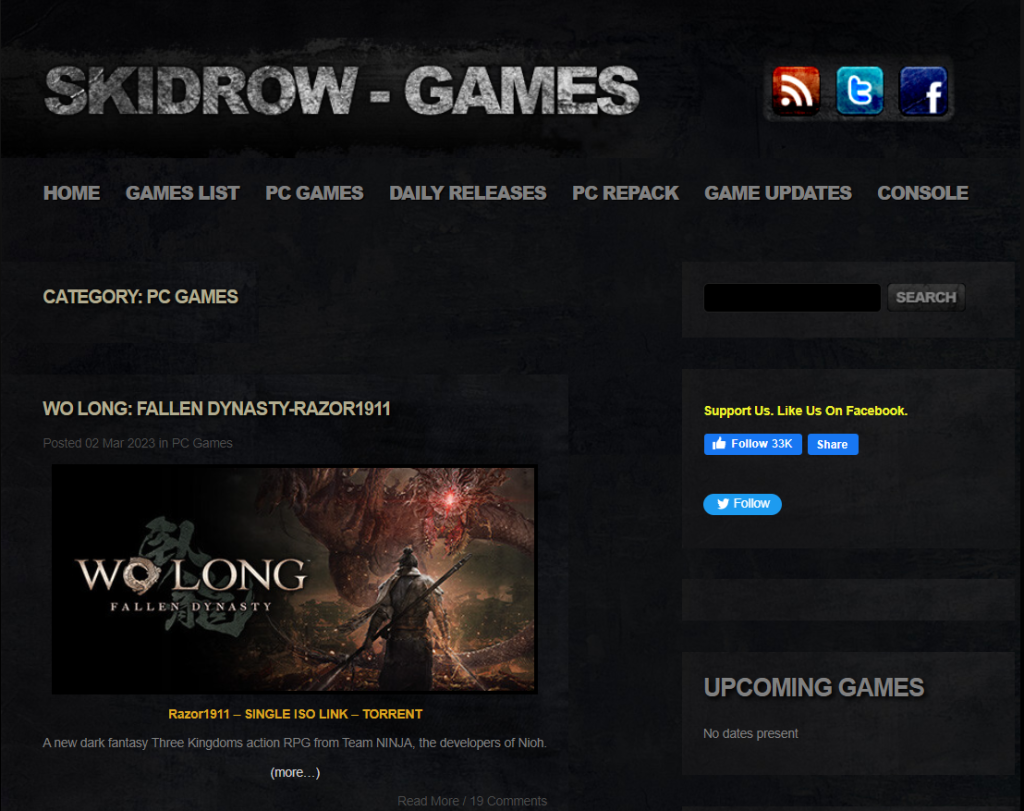Click the 'Posted 02 Mar 2023' date text
This screenshot has height=811, width=1024.
pyautogui.click(x=99, y=443)
